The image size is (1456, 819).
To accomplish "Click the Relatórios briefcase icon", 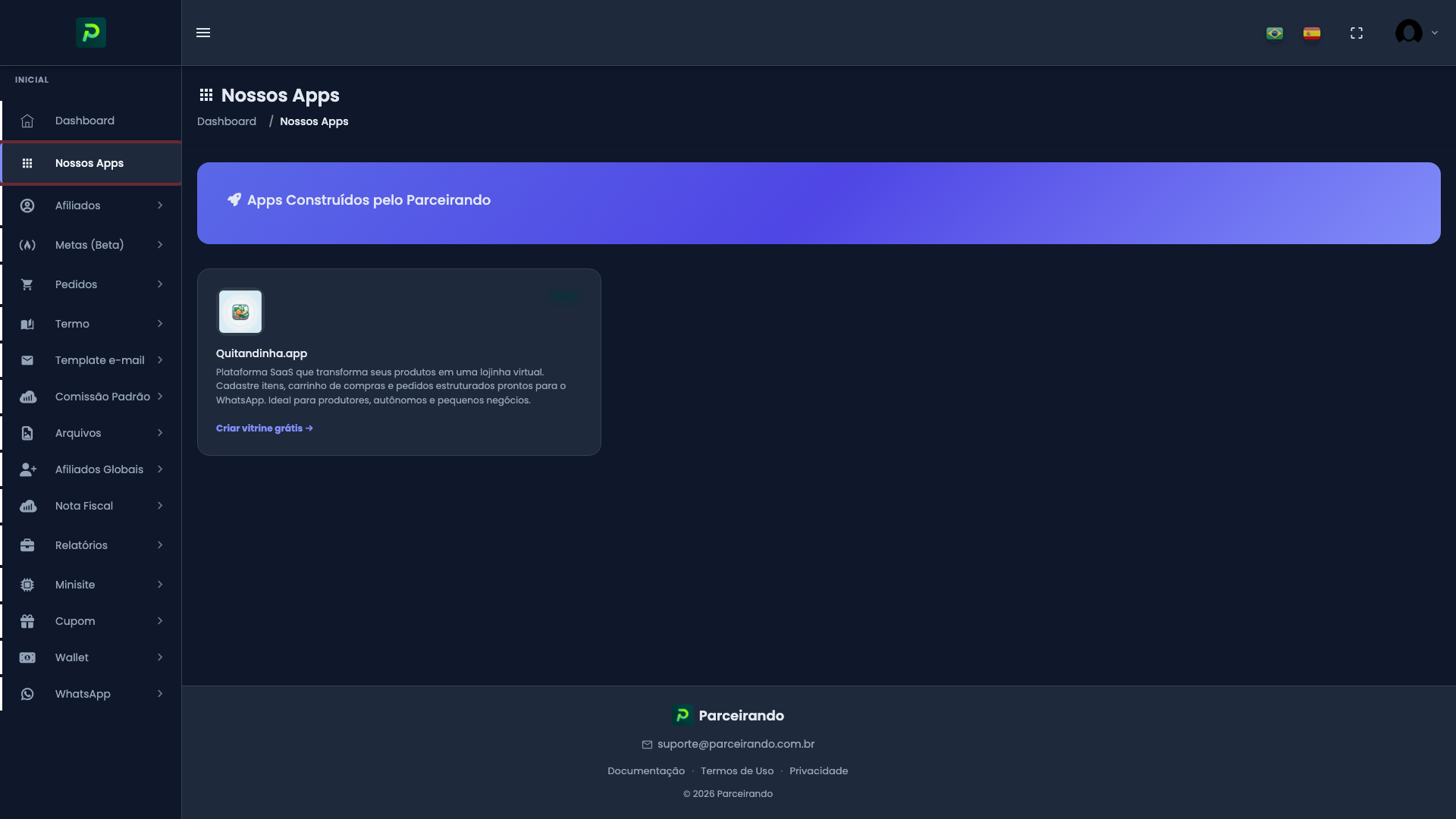I will tap(27, 545).
